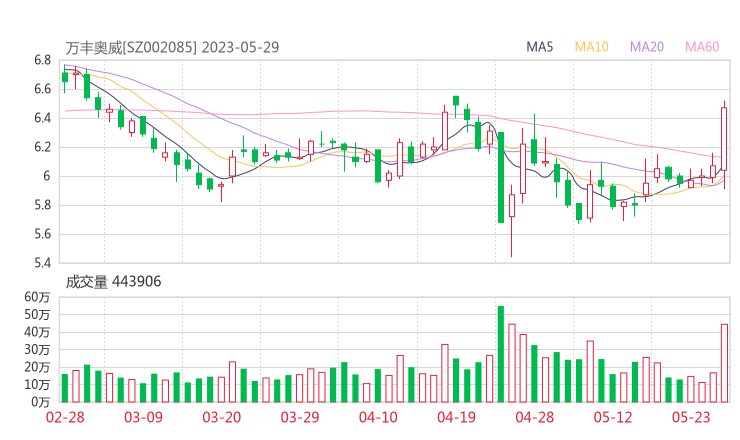Click the MA10 legend label
The width and height of the screenshot is (740, 440).
click(591, 47)
